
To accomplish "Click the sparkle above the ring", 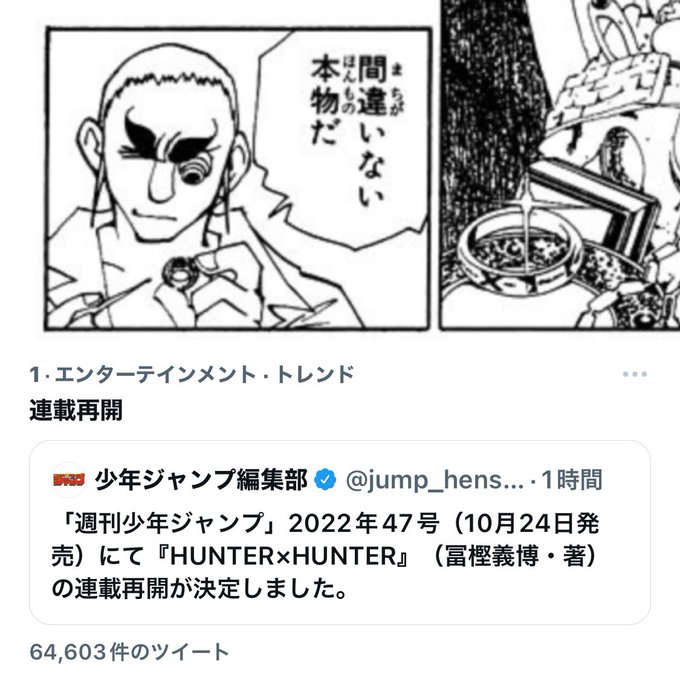I will click(526, 207).
